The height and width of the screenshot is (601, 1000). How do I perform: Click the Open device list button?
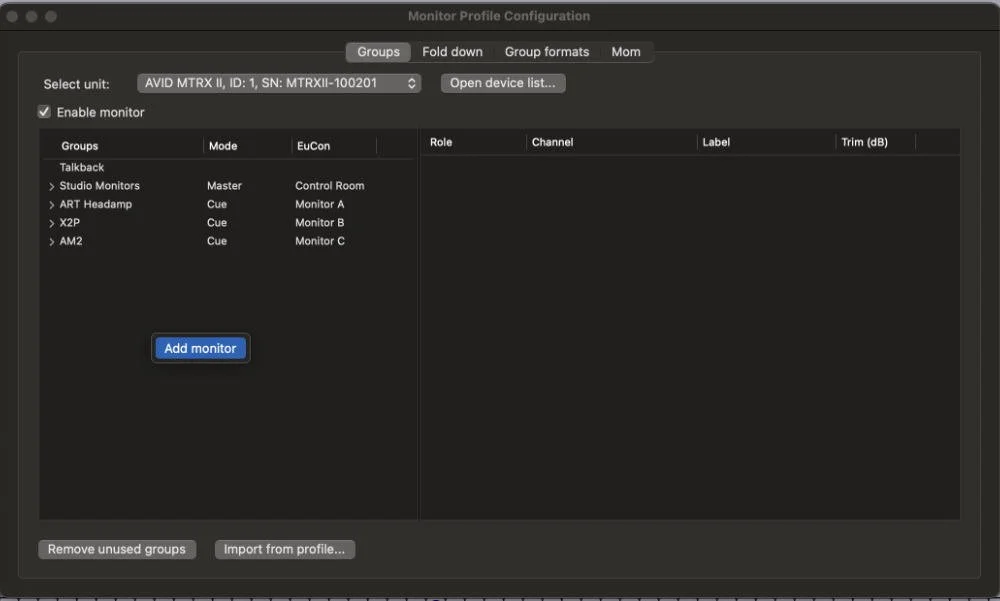[x=502, y=83]
